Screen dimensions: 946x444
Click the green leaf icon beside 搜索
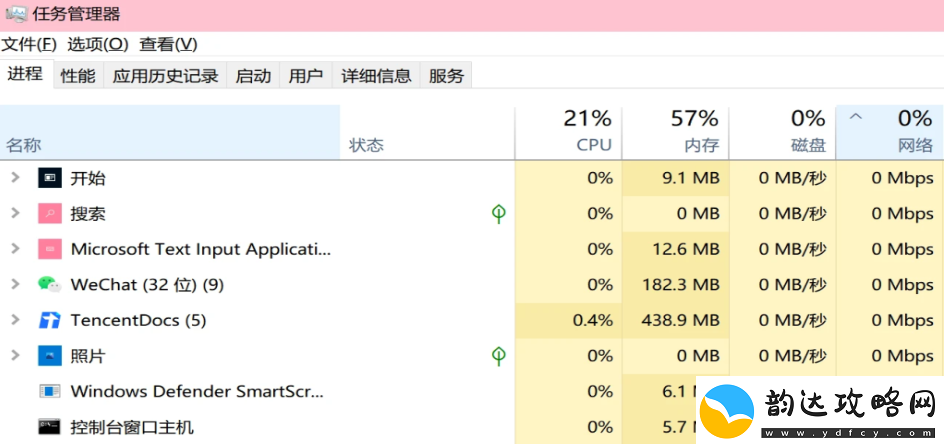498,214
